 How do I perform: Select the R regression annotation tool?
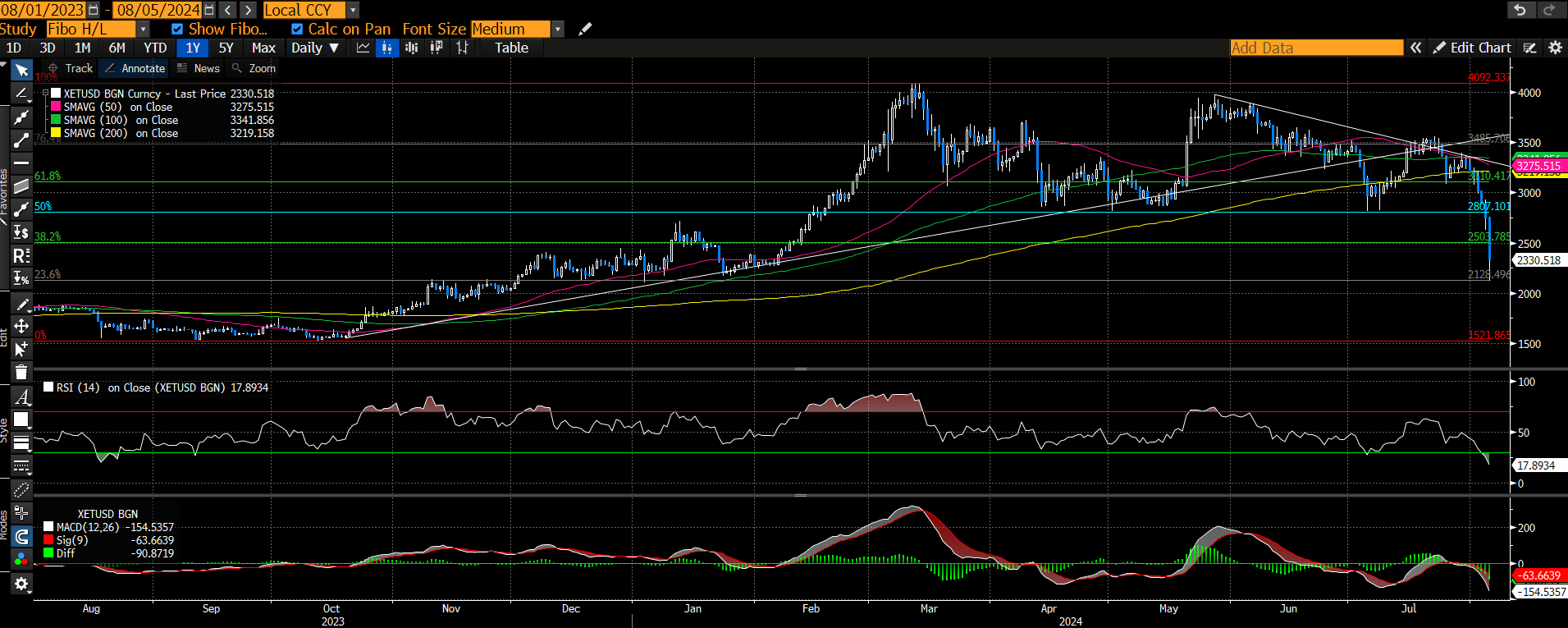click(21, 255)
